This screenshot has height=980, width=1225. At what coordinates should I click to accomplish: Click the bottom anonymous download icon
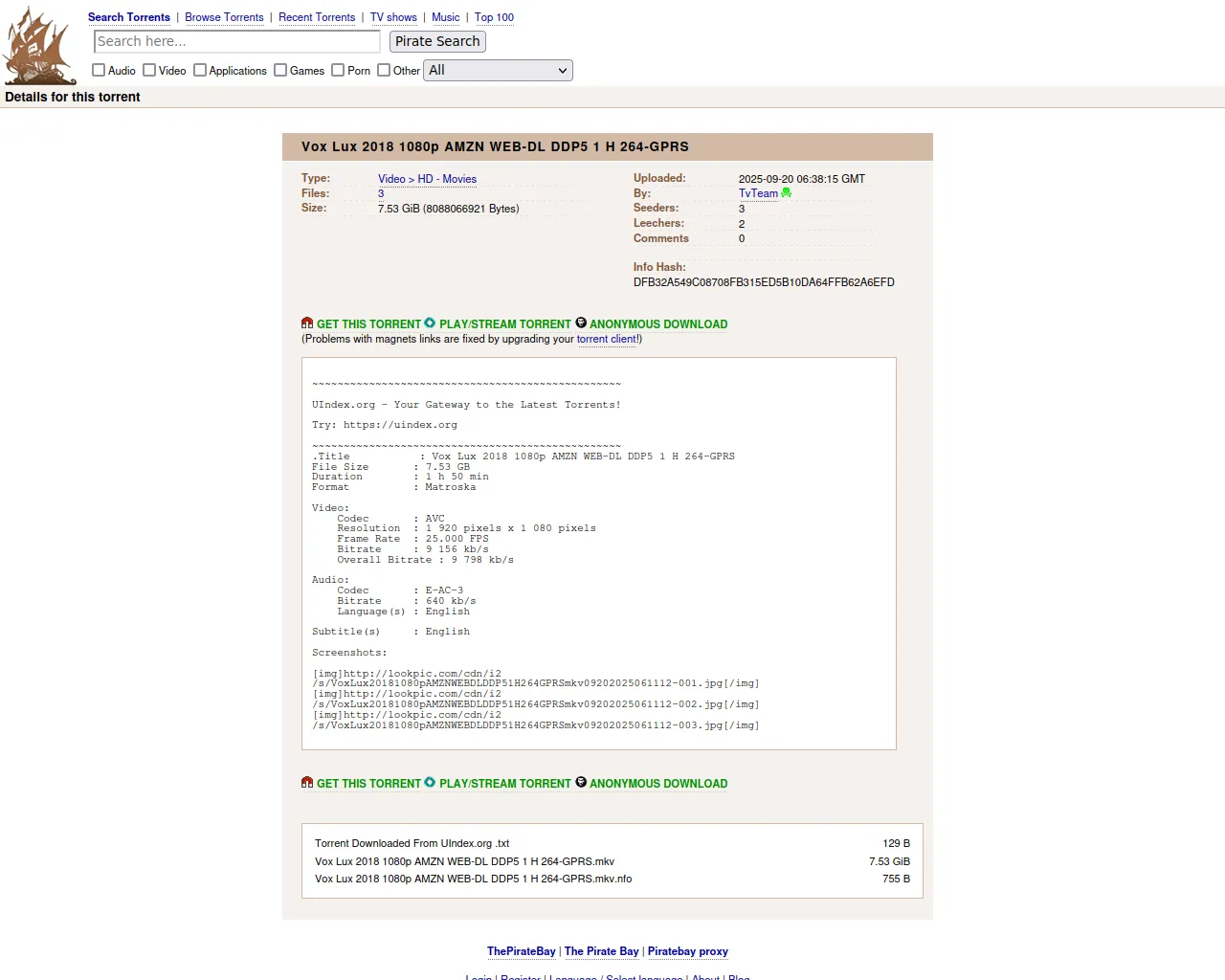[x=581, y=783]
